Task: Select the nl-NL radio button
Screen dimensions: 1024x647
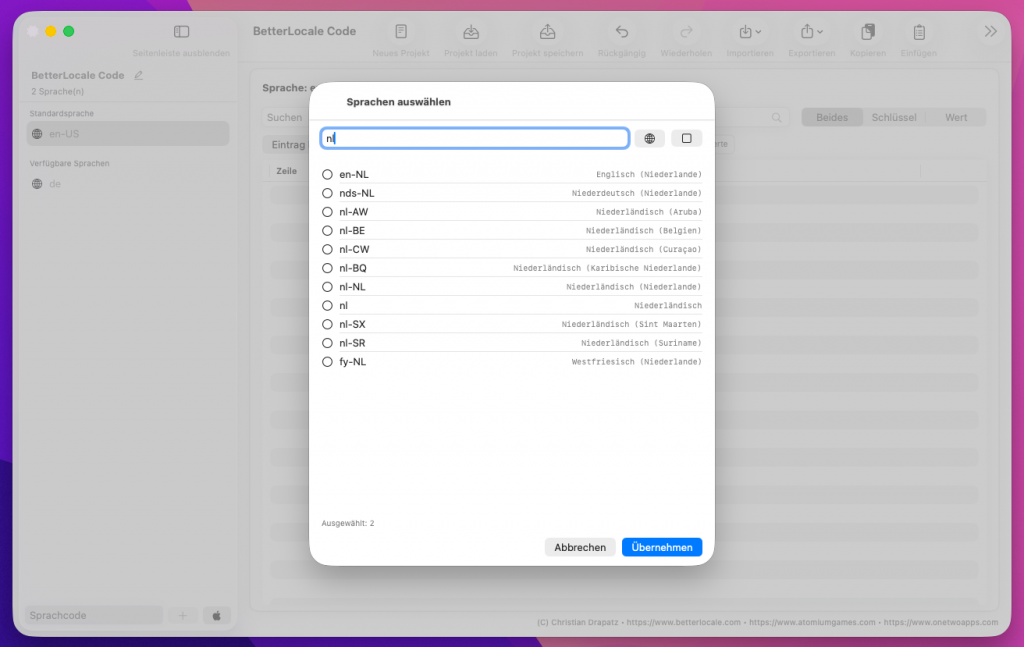Action: 327,287
